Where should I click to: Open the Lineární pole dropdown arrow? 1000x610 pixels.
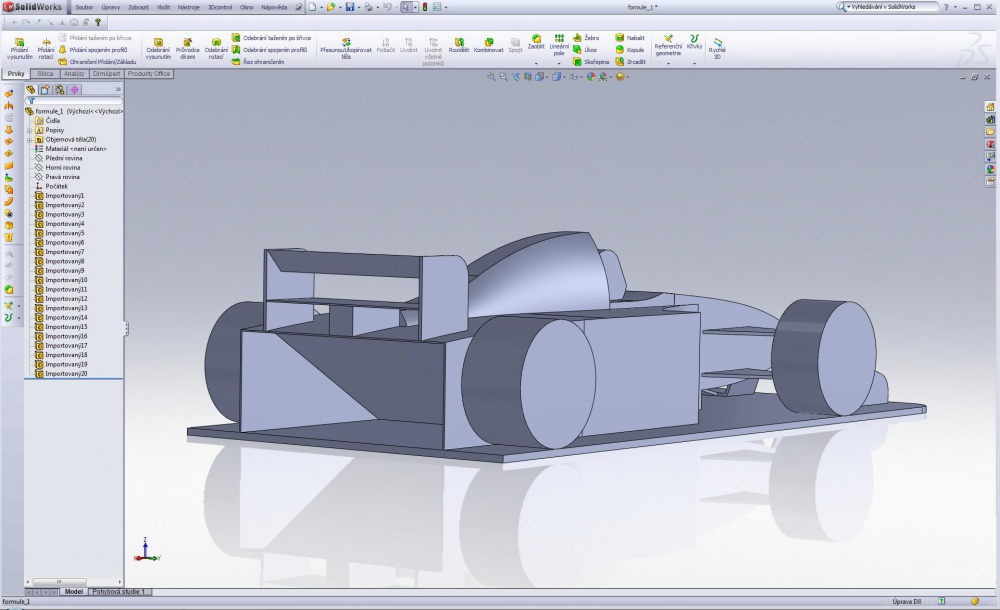click(x=559, y=63)
